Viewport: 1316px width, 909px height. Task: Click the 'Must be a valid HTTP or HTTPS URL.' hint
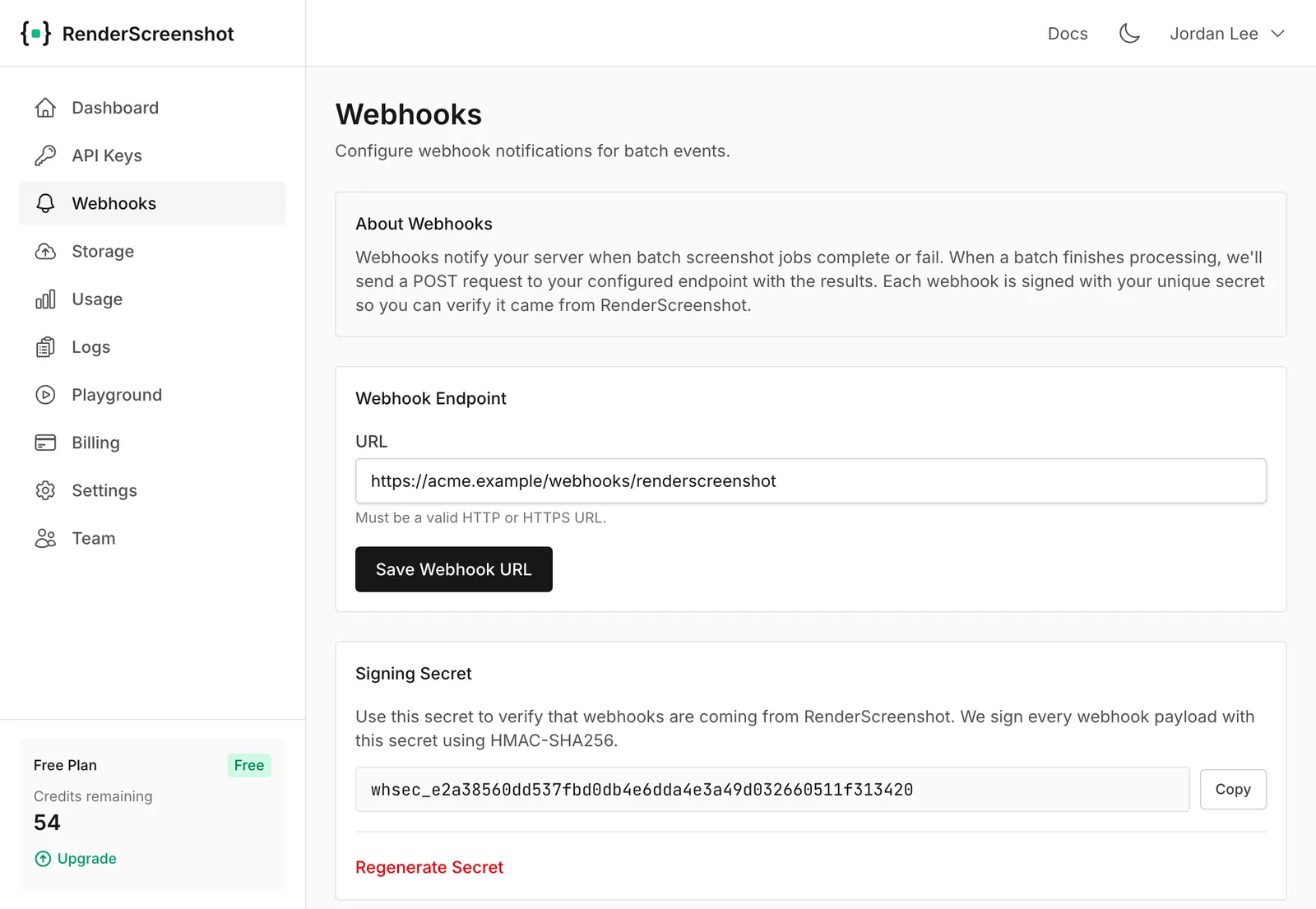point(480,517)
